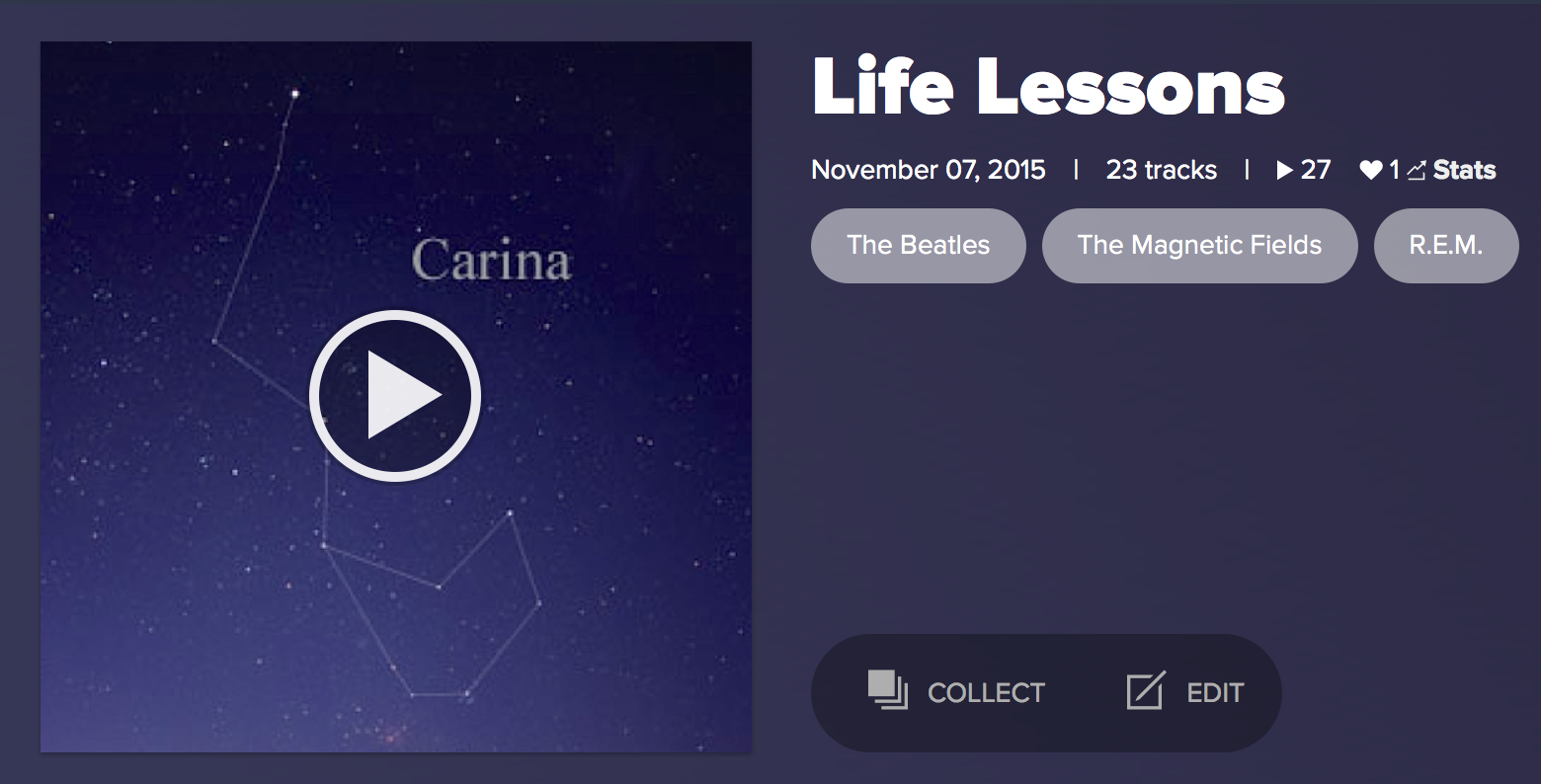Click the Stats chart arrow icon

pos(1417,171)
